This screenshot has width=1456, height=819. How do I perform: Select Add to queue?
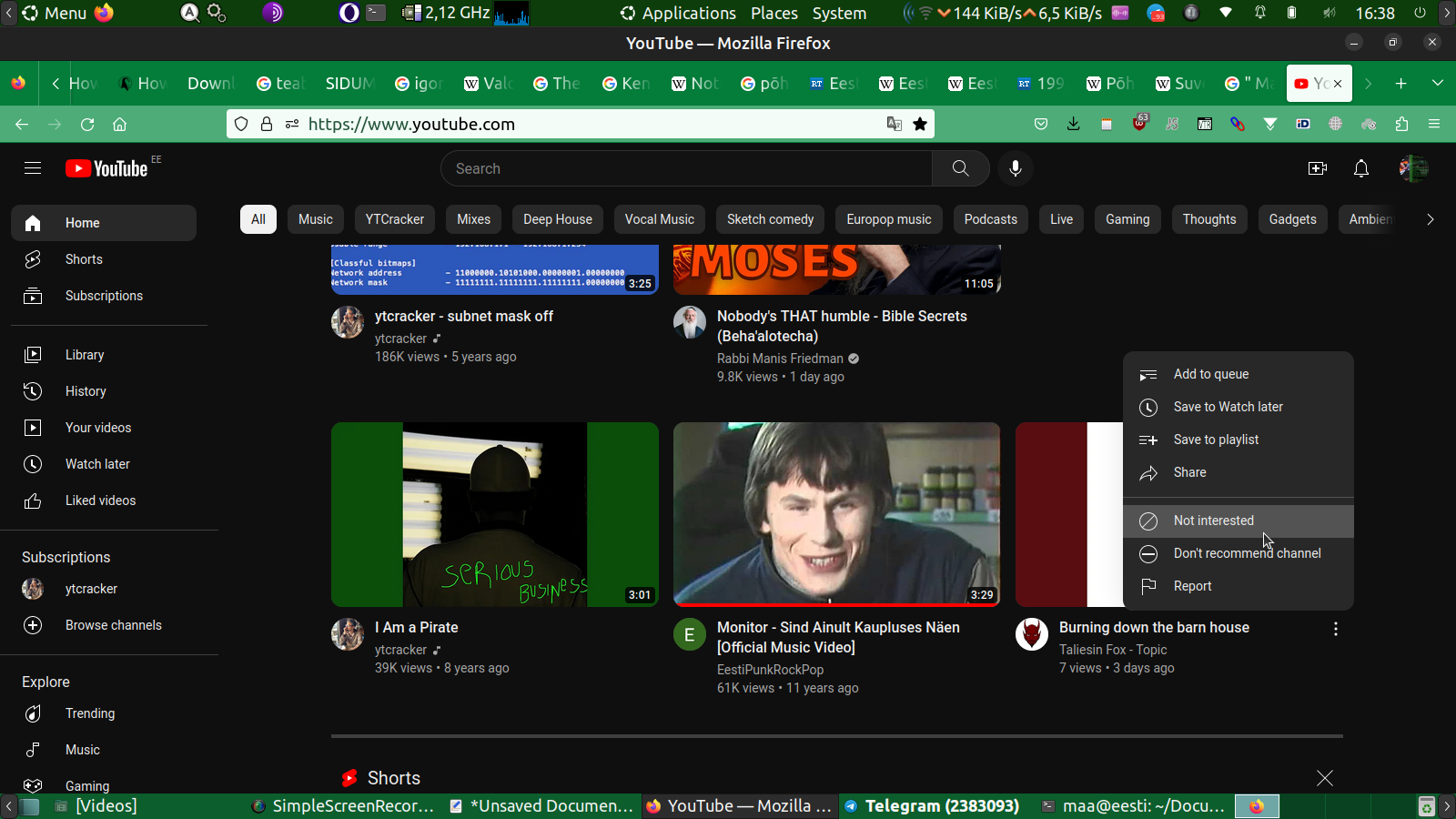pos(1239,374)
